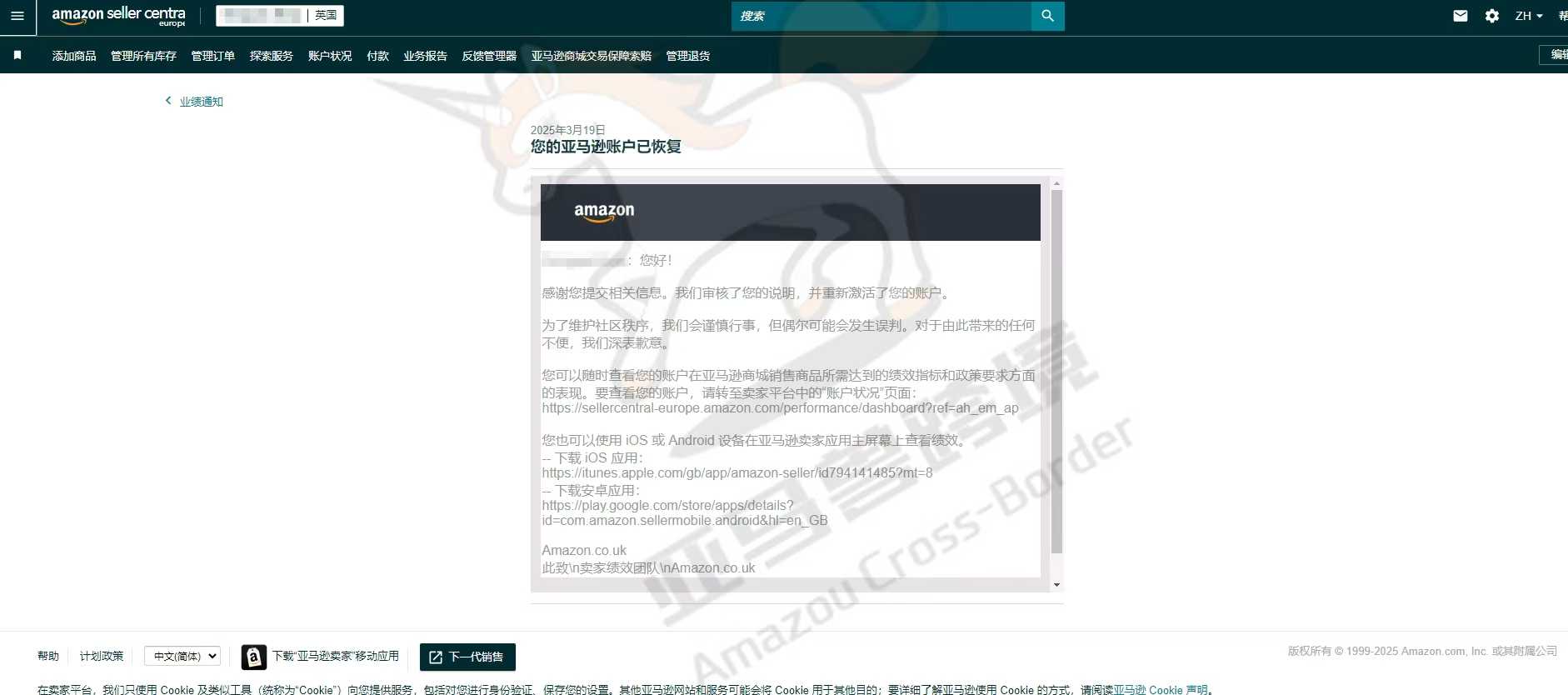Click the 下一代销售 button
Screen dimensions: 1568x695
pyautogui.click(x=467, y=657)
